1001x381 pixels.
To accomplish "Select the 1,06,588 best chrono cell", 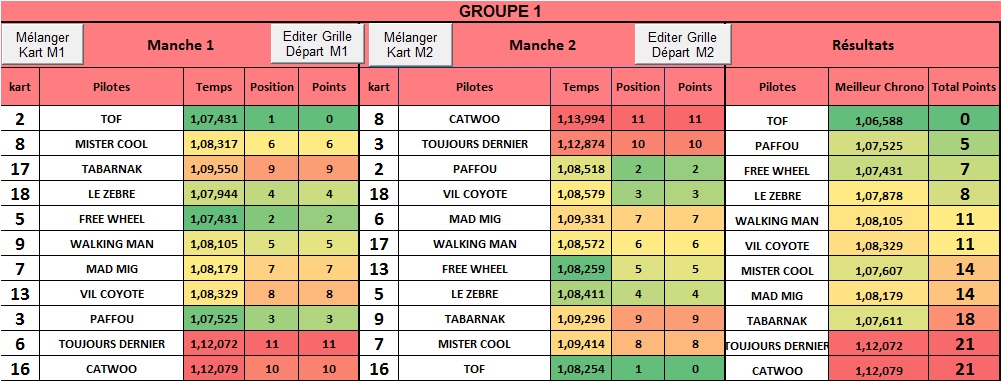I will tap(879, 120).
